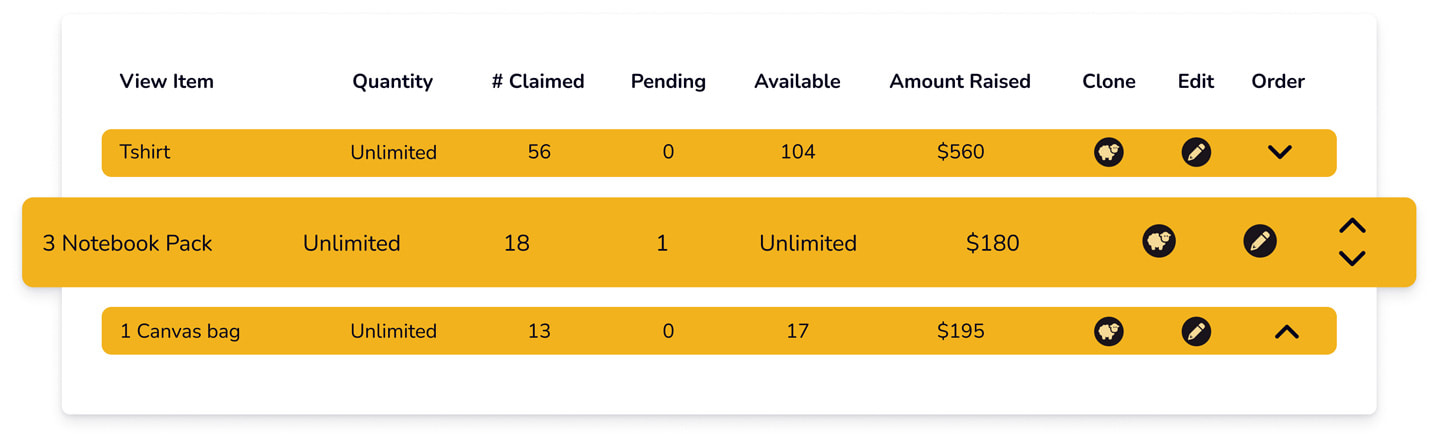Image resolution: width=1438 pixels, height=444 pixels.
Task: Open the 1 Canvas bag item
Action: 180,331
